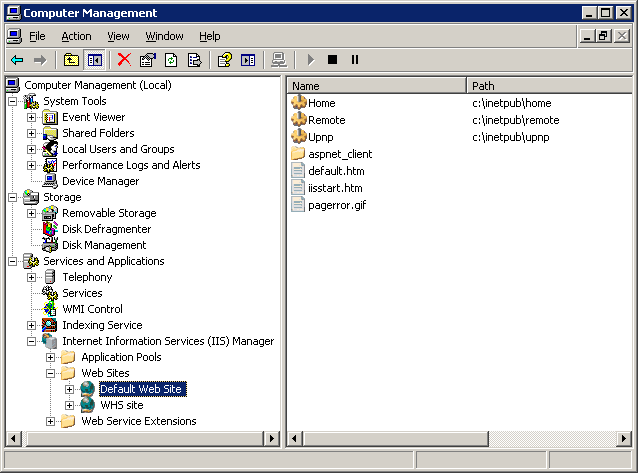Screen dimensions: 638x473
Task: Sort by the Name column header
Action: [377, 86]
